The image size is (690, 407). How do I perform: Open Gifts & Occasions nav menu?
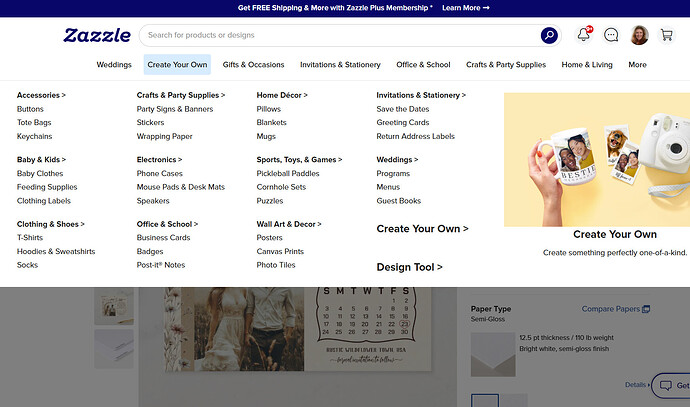tap(253, 65)
